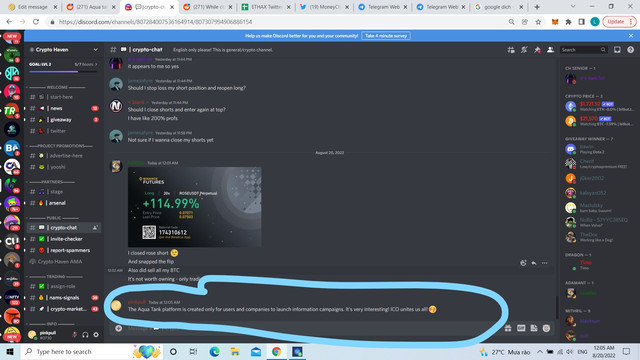Open more options on hovered message
Viewport: 640px width, 360px height.
[x=544, y=263]
